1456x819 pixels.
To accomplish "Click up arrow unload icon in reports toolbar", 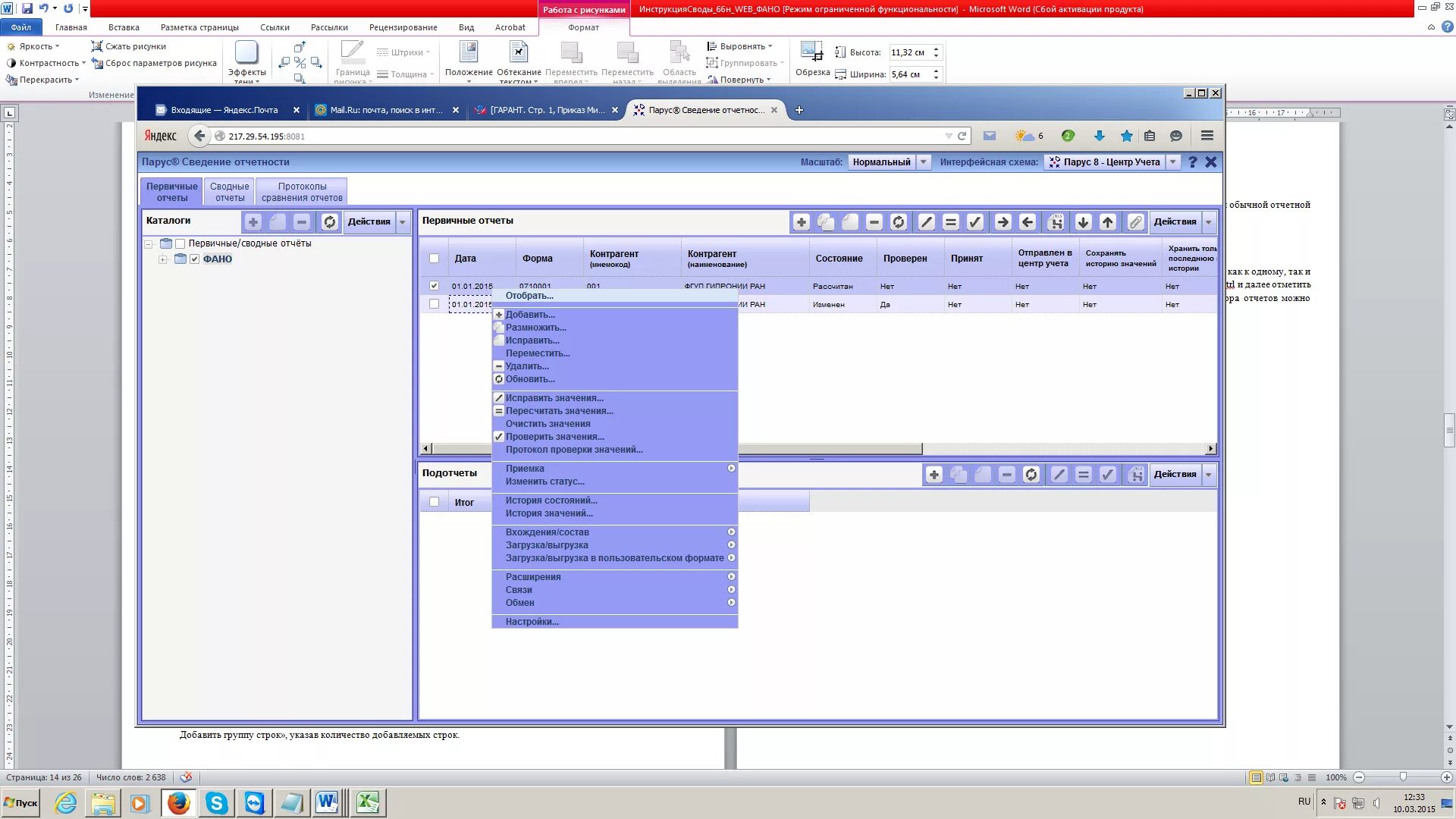I will (1108, 222).
